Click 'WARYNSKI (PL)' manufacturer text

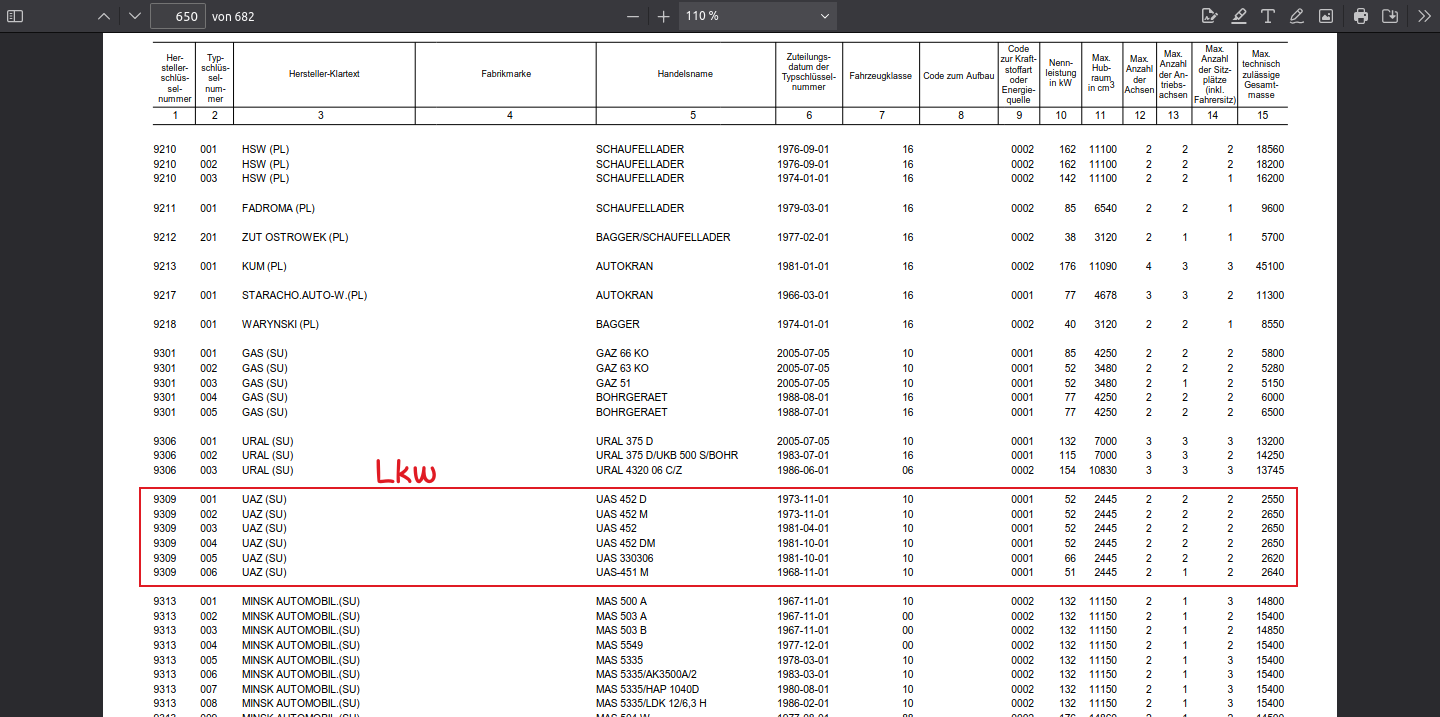pyautogui.click(x=280, y=324)
